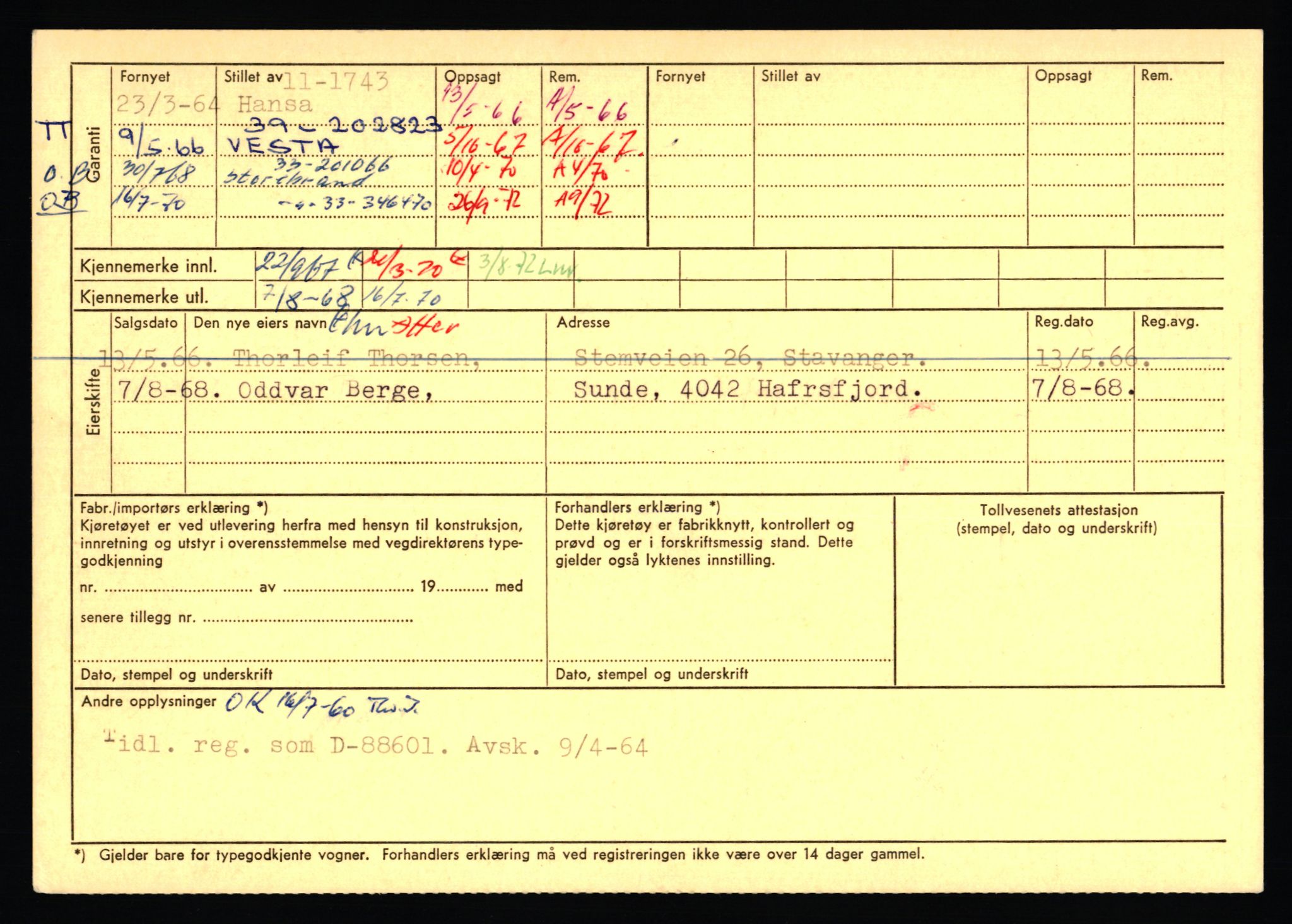Click the handwritten '7/8-68' in Kjennemerke utl.

307,296
